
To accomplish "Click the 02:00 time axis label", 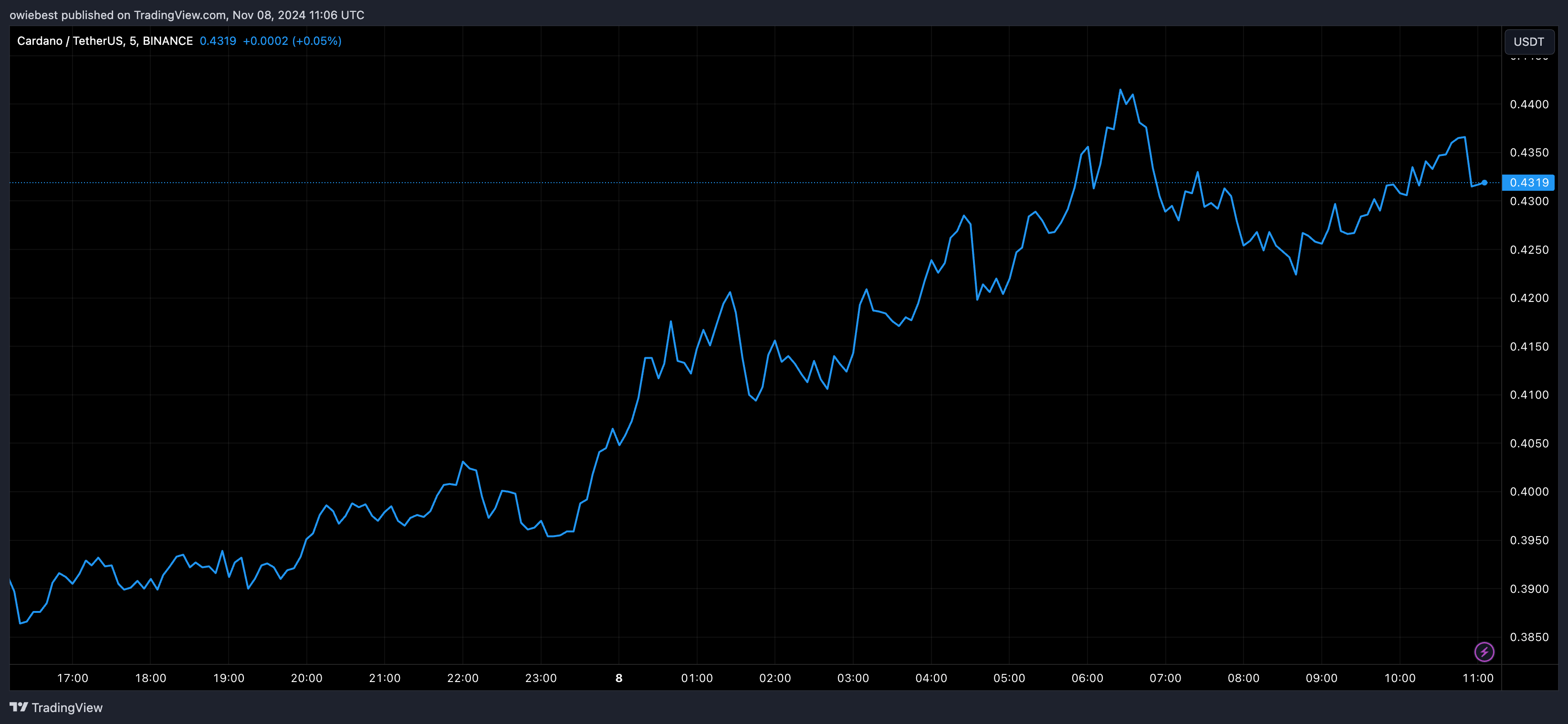I will point(775,678).
